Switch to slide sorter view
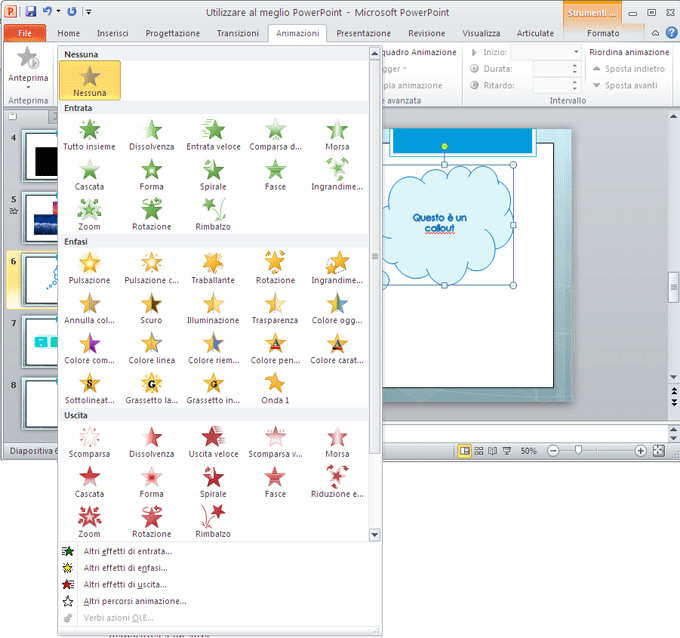Screen dimensions: 680x638 click(479, 451)
